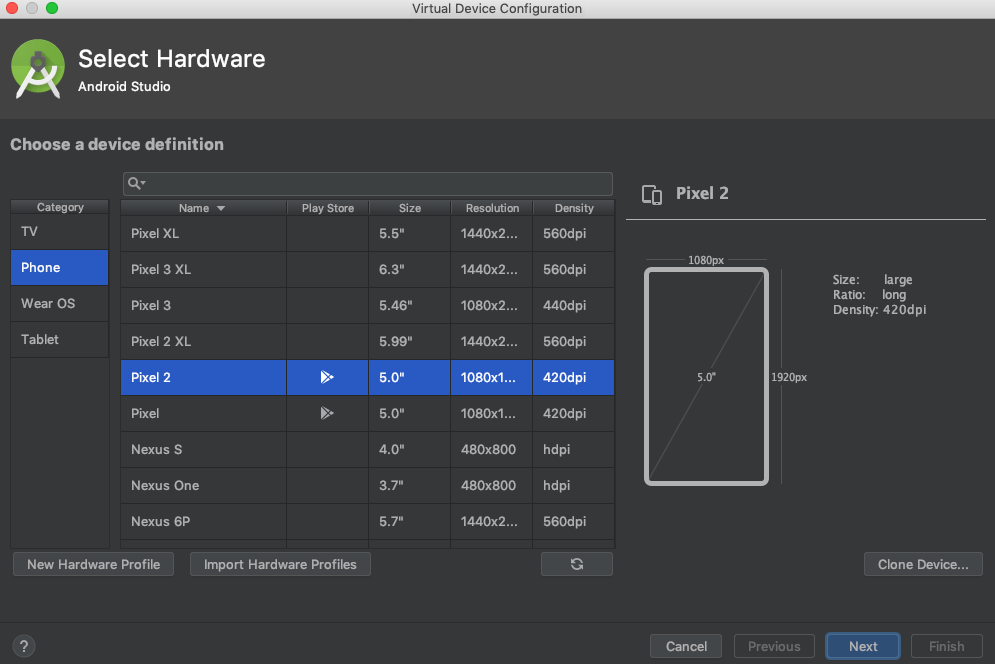This screenshot has height=664, width=995.
Task: Click New Hardware Profile button
Action: (93, 564)
